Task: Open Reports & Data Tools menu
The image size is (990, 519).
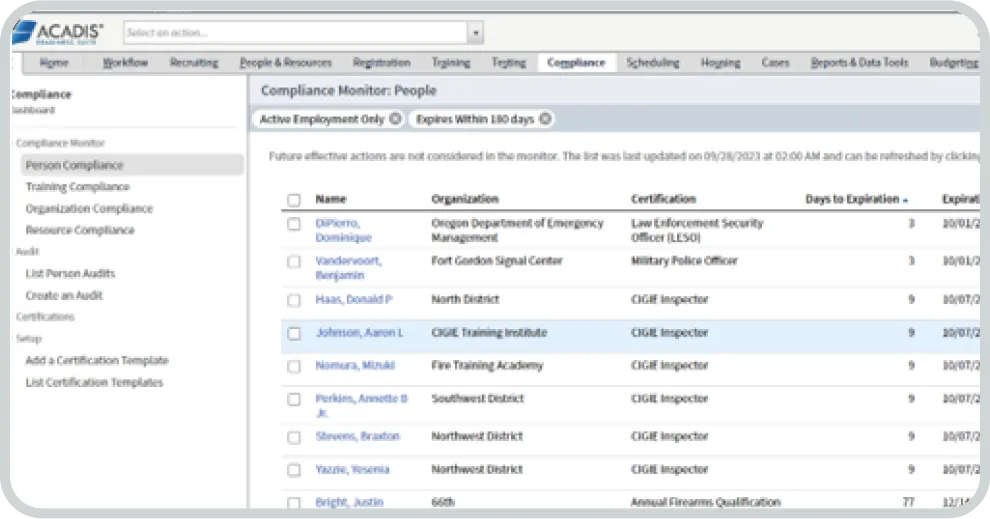Action: click(859, 63)
